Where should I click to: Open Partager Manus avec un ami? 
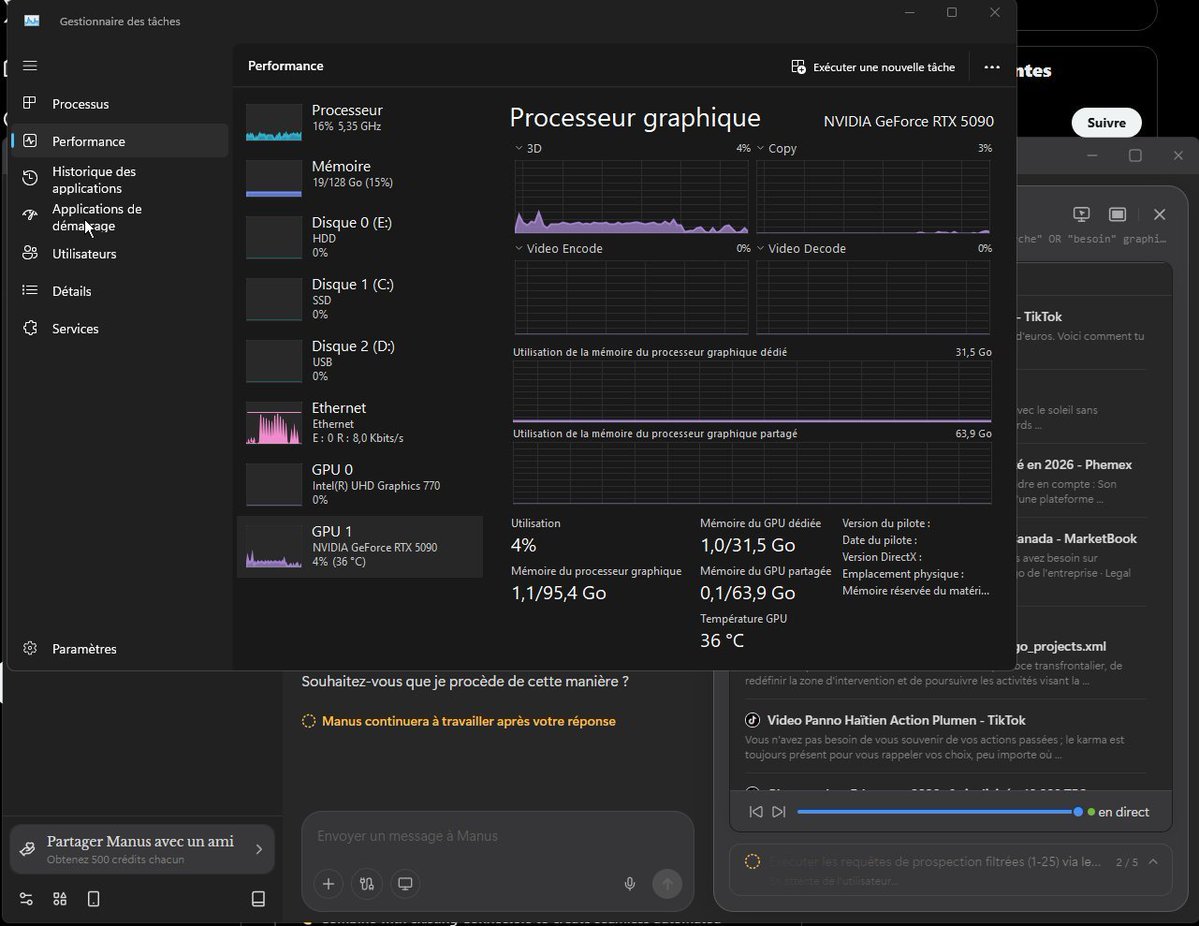point(142,850)
